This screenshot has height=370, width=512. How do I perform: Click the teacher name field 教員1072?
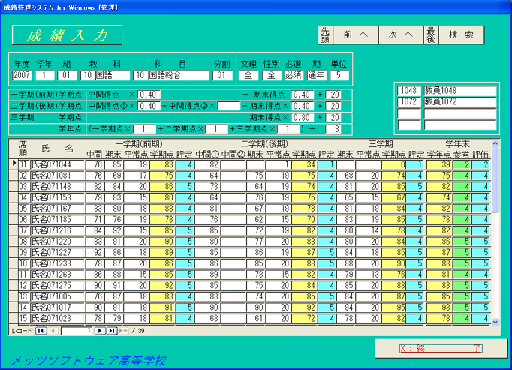(460, 102)
